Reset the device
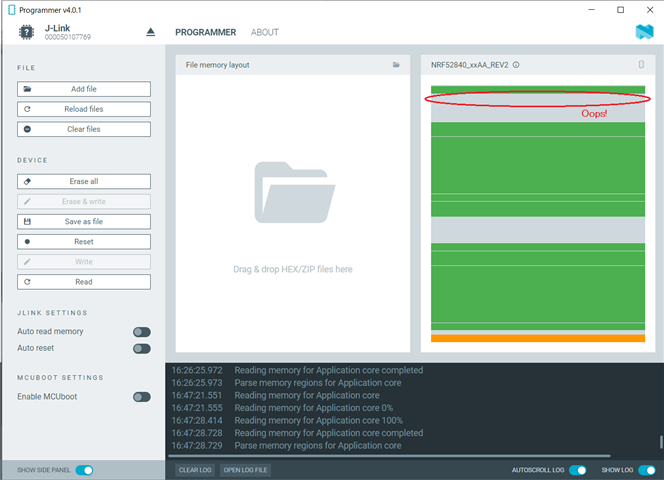This screenshot has width=664, height=480. click(x=84, y=242)
